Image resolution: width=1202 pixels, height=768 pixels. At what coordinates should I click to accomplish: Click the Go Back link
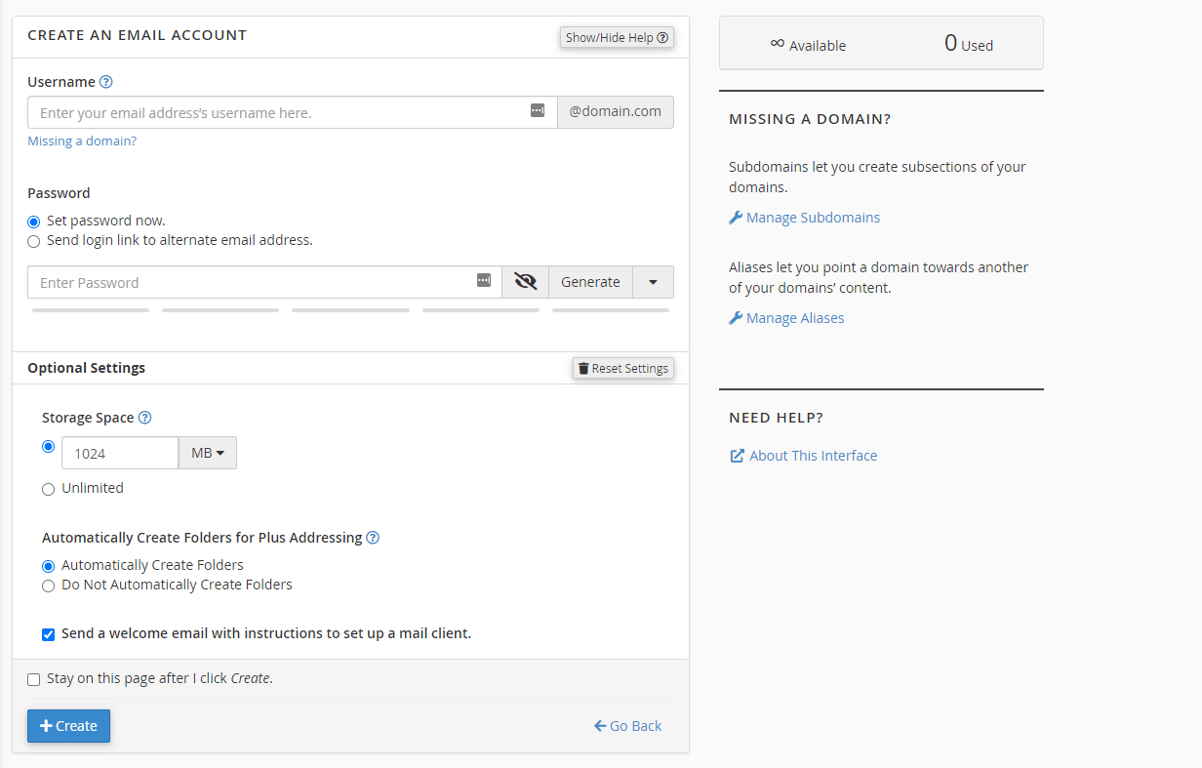tap(627, 725)
